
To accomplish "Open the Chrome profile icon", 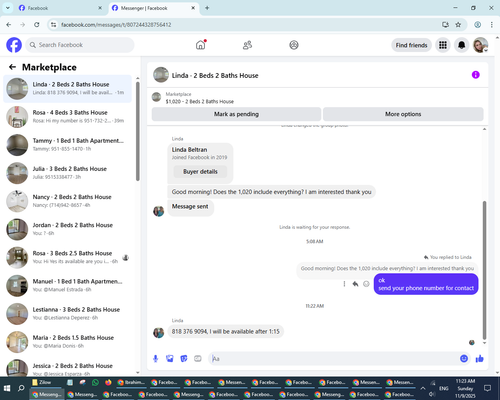I will (477, 25).
